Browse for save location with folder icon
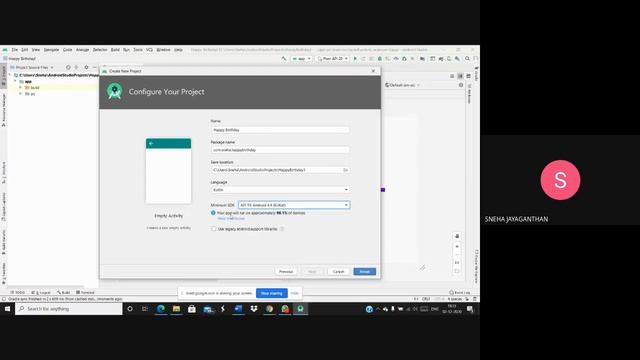 pyautogui.click(x=346, y=170)
